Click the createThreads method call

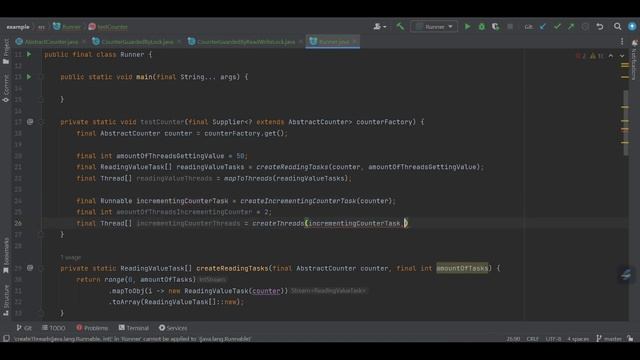278,223
